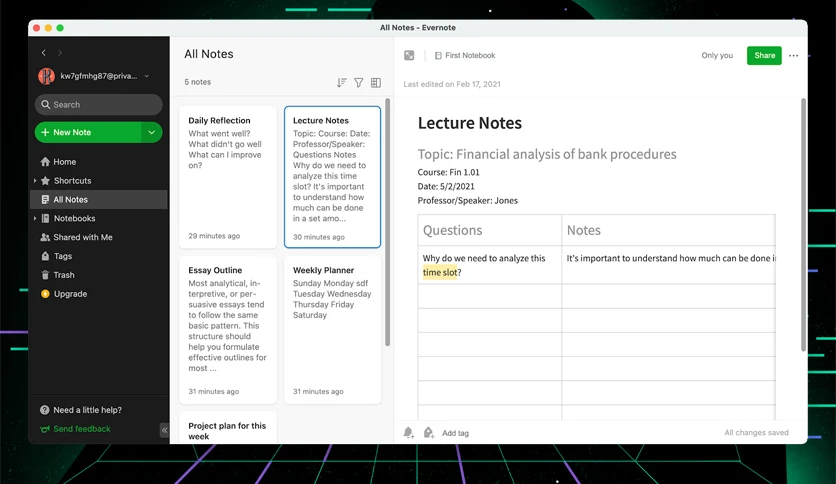Open the New Note dropdown arrow
Viewport: 836px width, 484px height.
click(152, 132)
